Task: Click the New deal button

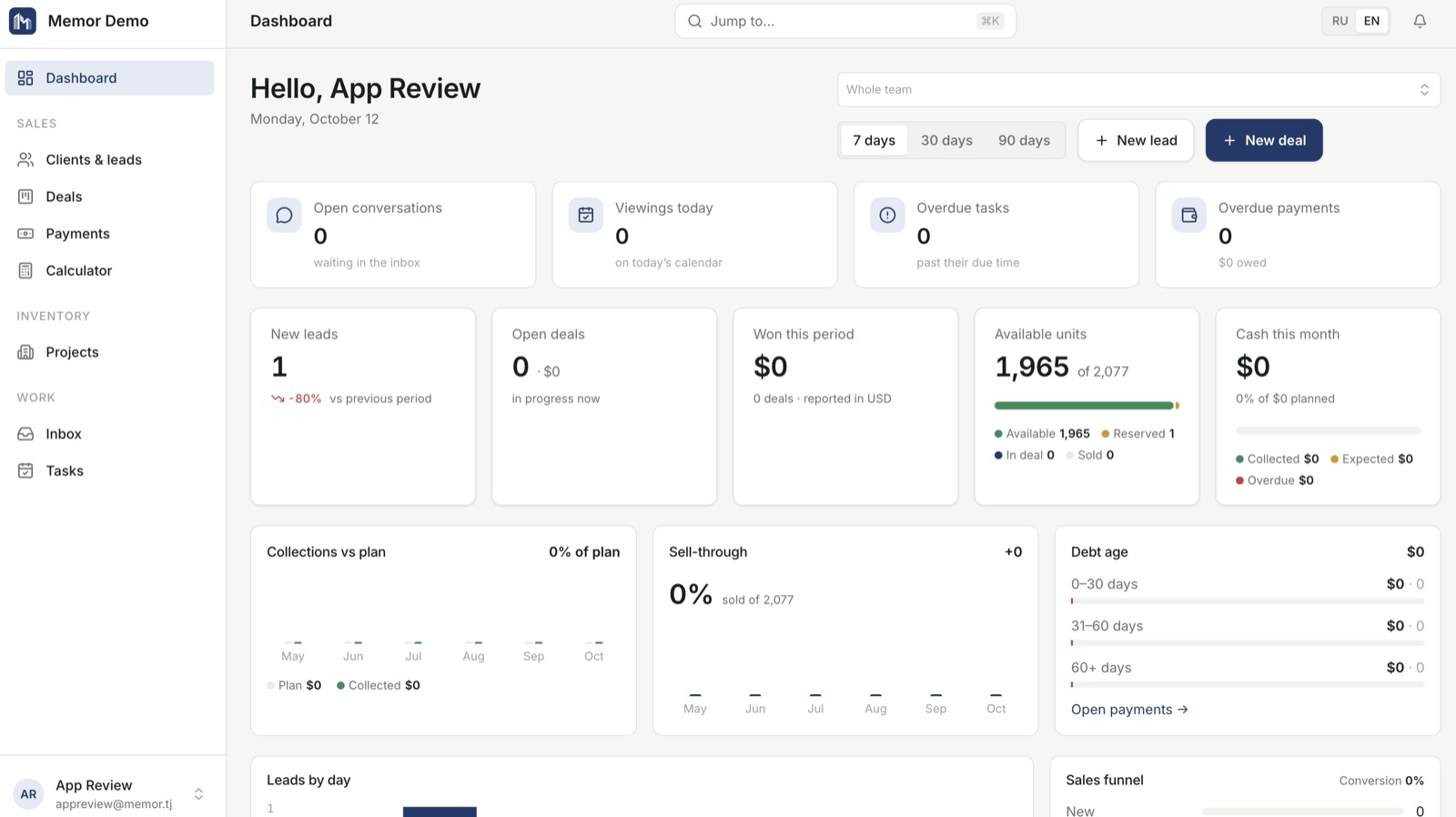Action: [x=1264, y=140]
